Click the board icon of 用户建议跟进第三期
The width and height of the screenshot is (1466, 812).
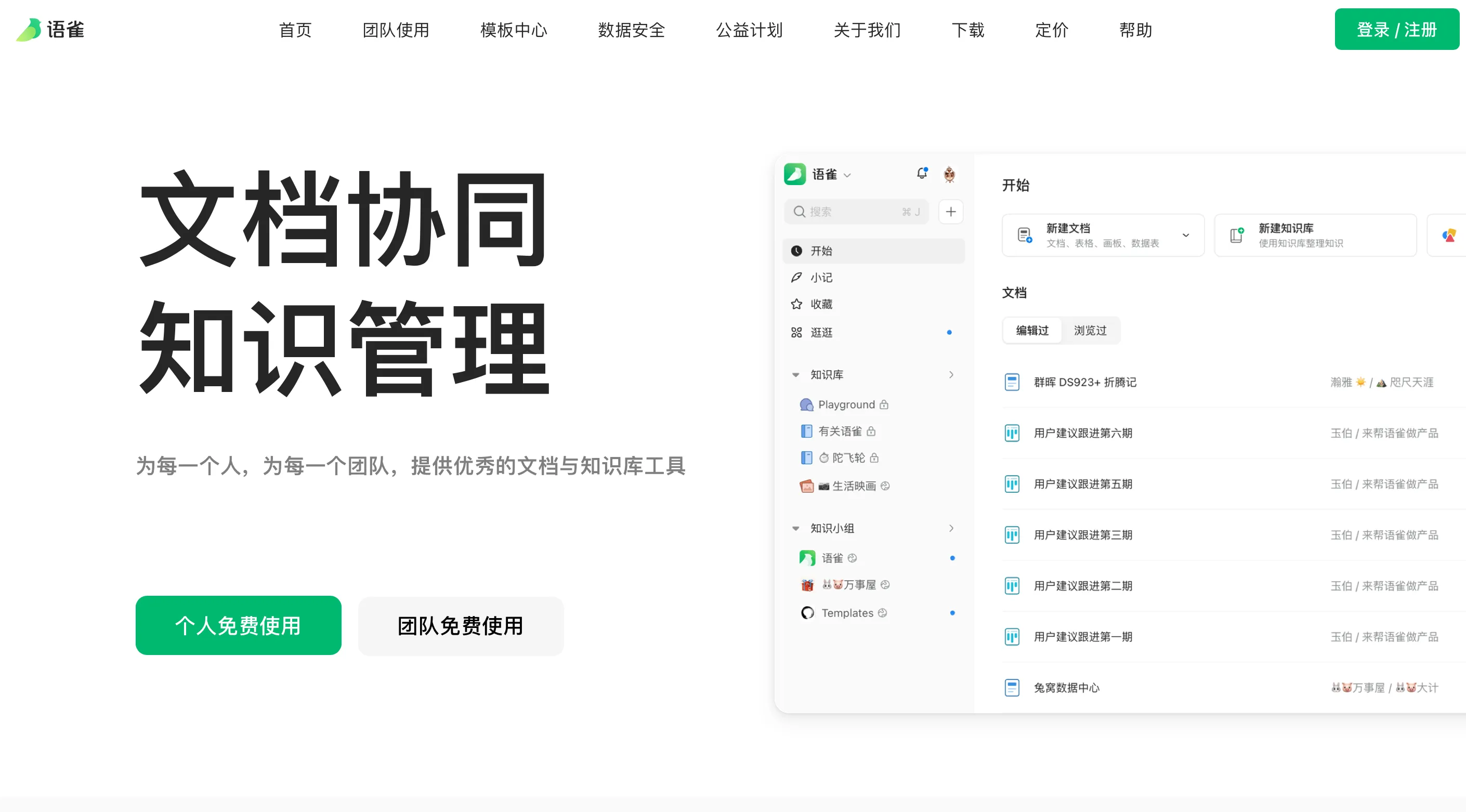pos(1012,535)
